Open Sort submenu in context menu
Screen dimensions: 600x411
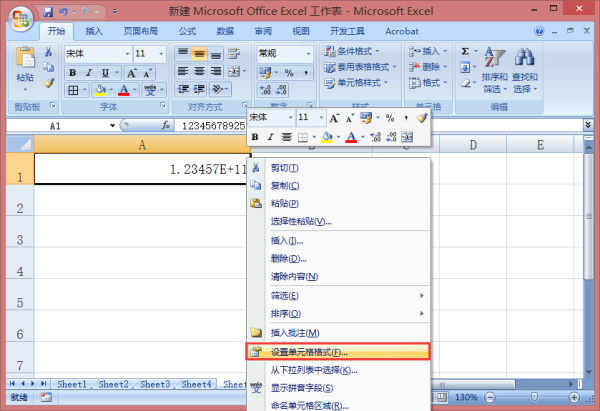coord(338,314)
